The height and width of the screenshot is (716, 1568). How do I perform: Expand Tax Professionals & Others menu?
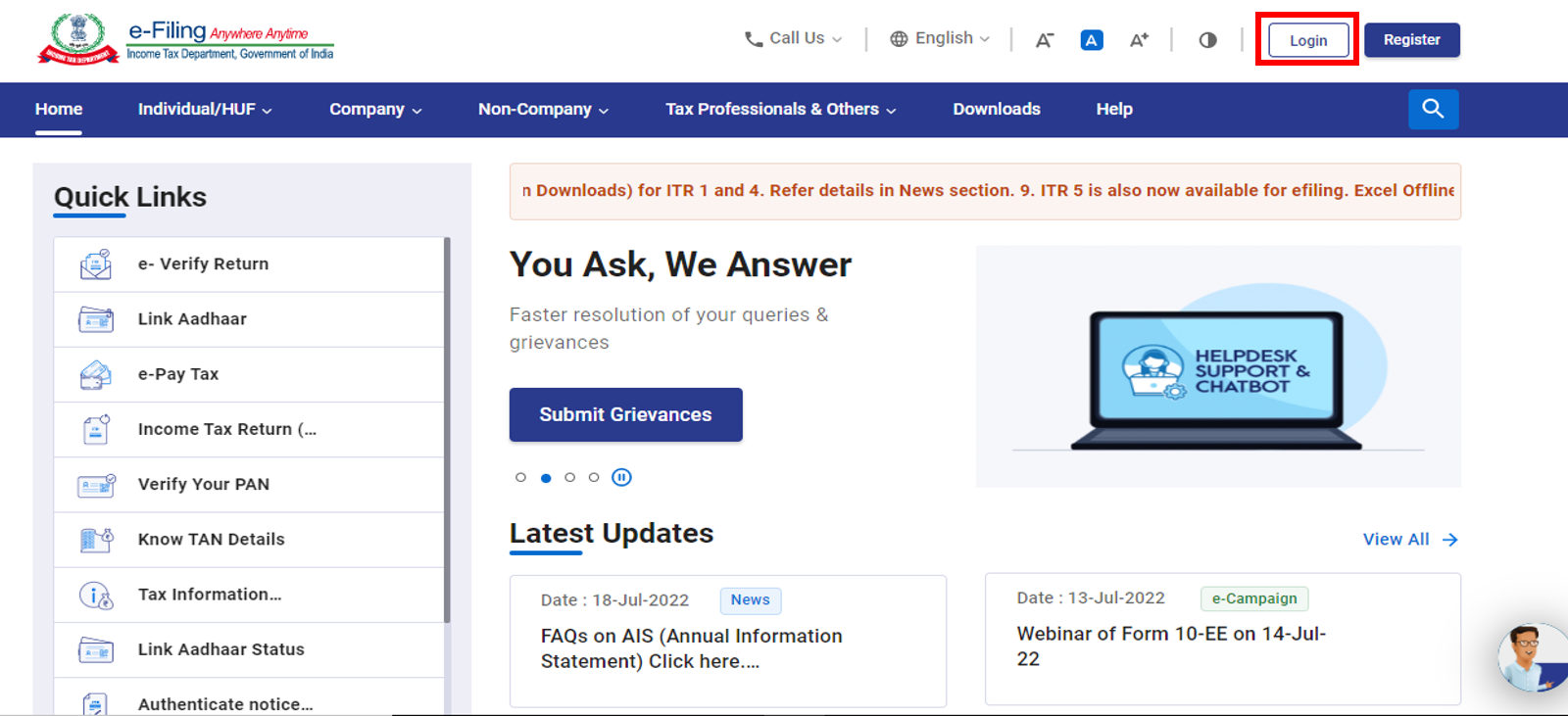point(781,110)
